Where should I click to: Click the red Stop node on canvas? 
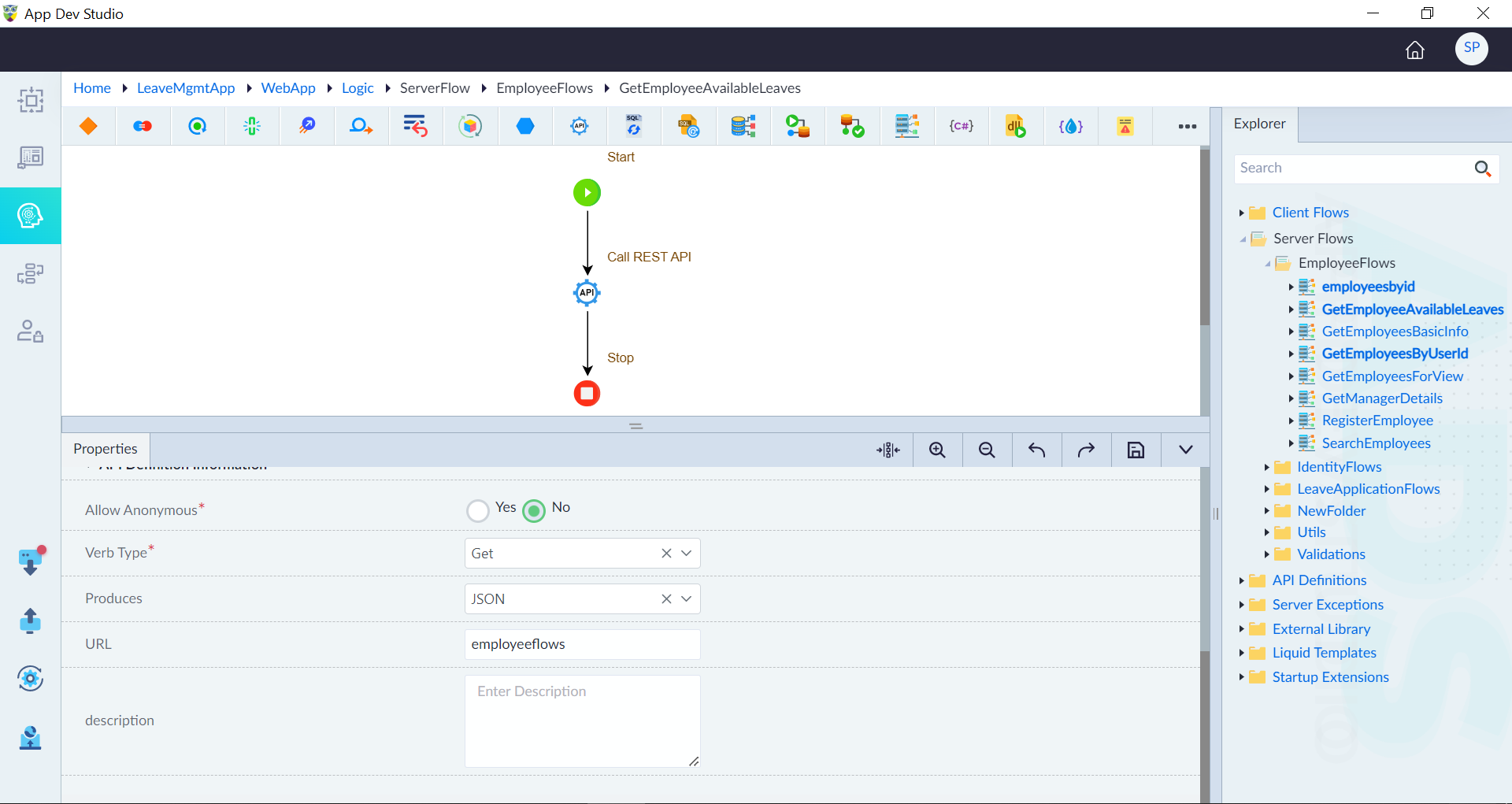pyautogui.click(x=587, y=393)
